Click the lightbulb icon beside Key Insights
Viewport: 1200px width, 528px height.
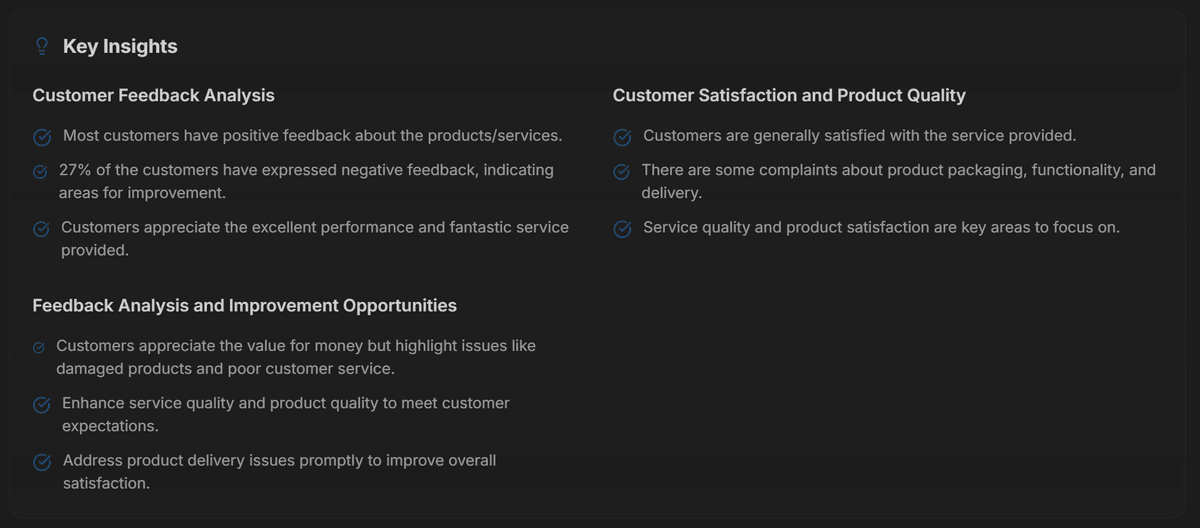42,46
